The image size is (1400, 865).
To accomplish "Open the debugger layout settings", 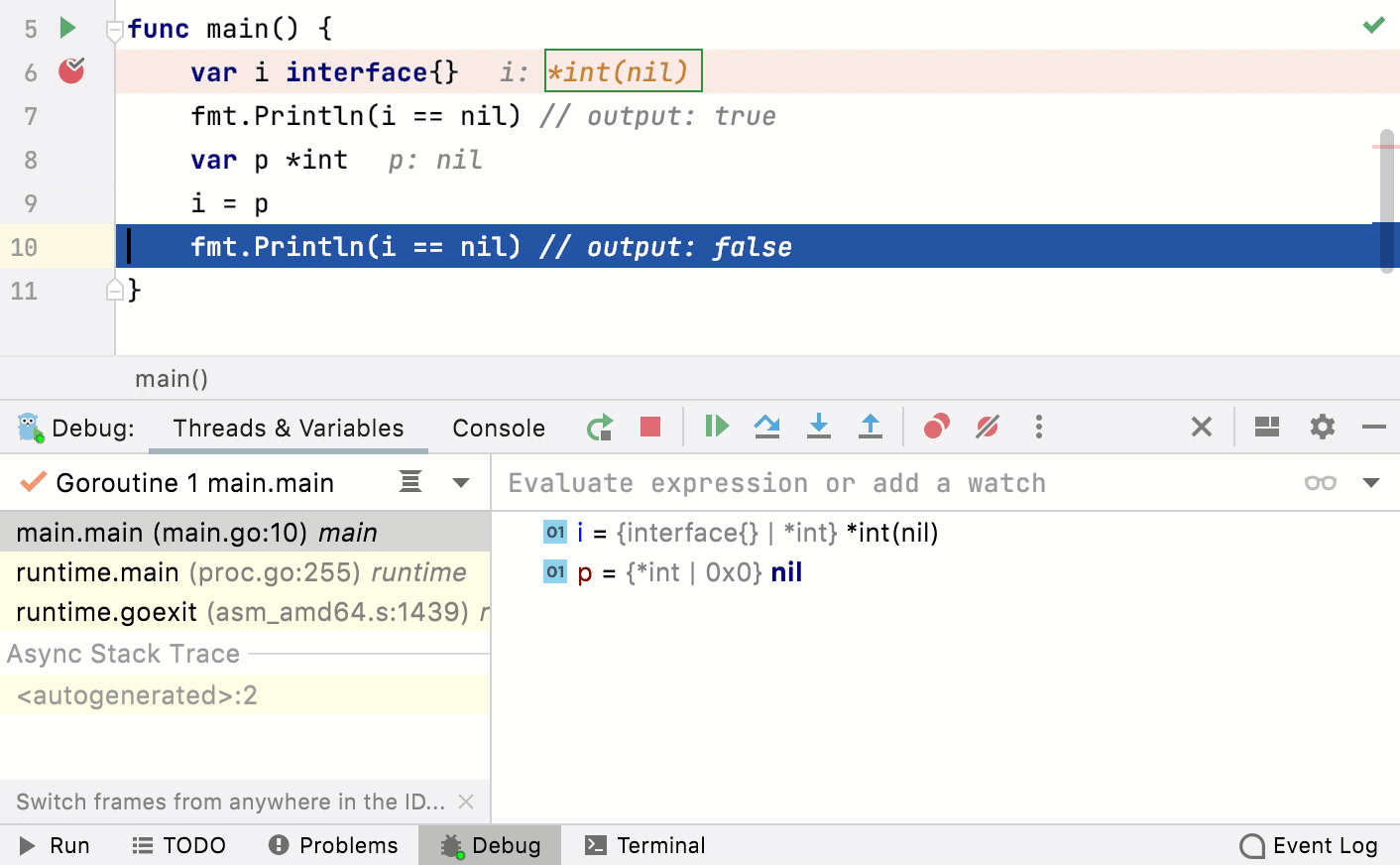I will [1267, 427].
